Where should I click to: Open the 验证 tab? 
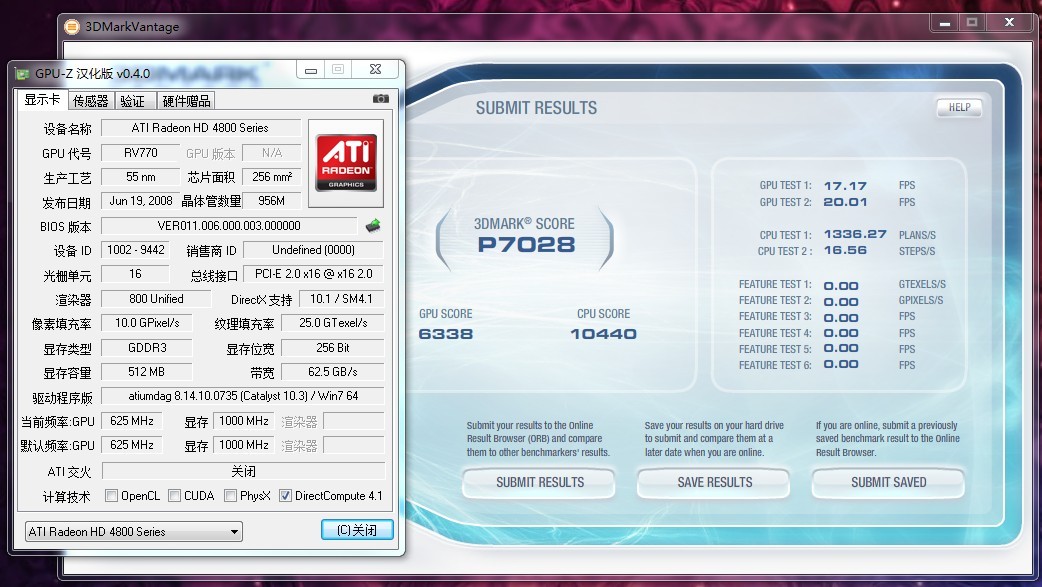pyautogui.click(x=132, y=100)
